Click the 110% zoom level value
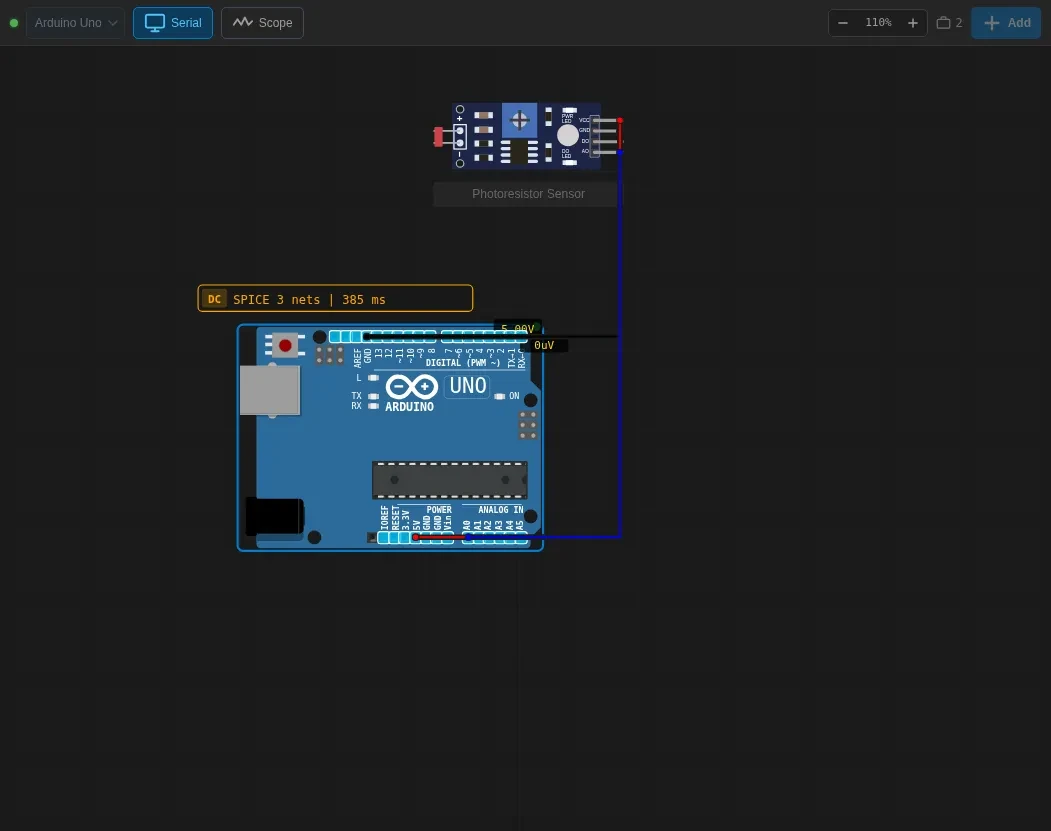This screenshot has width=1051, height=831. pyautogui.click(x=878, y=23)
